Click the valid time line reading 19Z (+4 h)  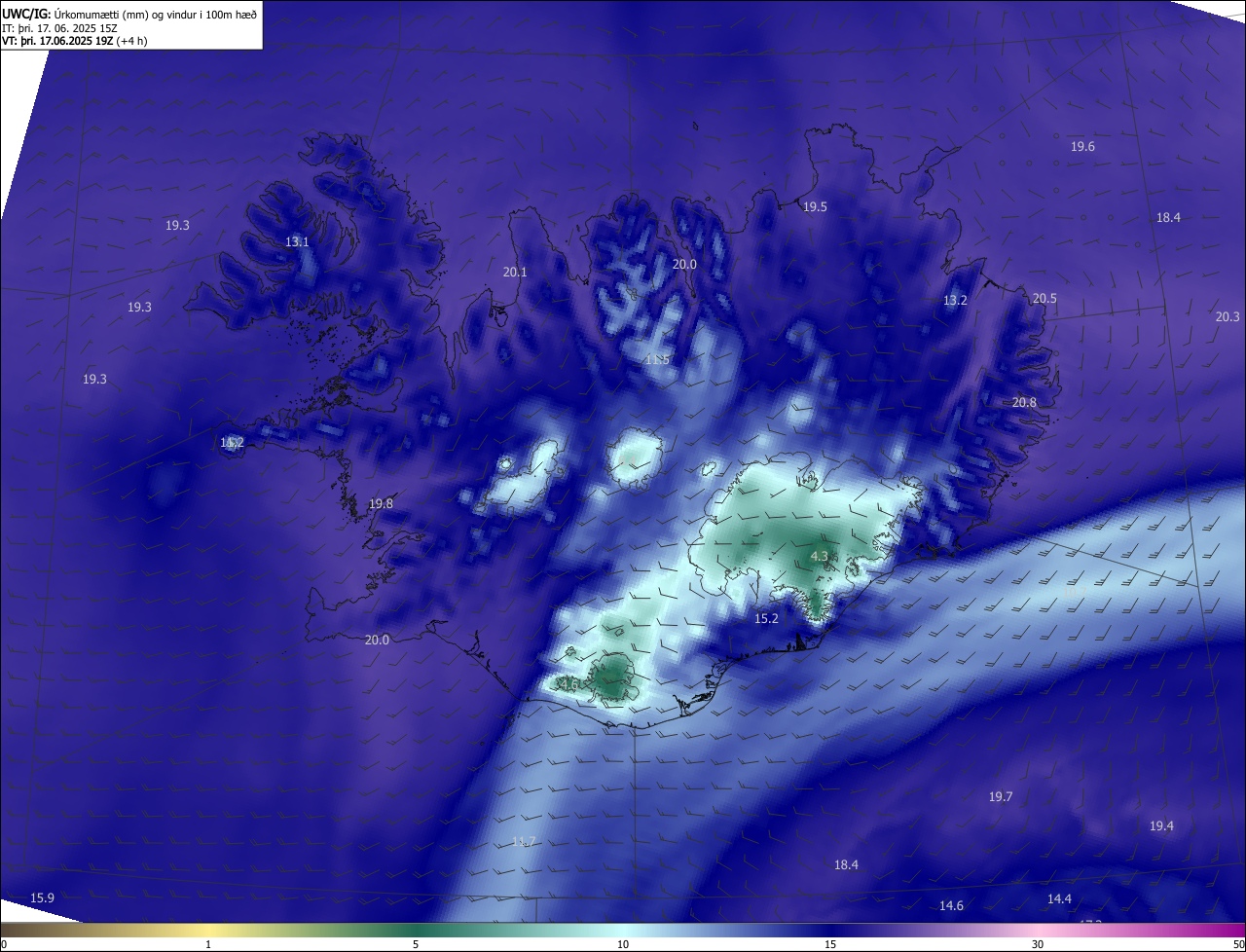coord(75,41)
